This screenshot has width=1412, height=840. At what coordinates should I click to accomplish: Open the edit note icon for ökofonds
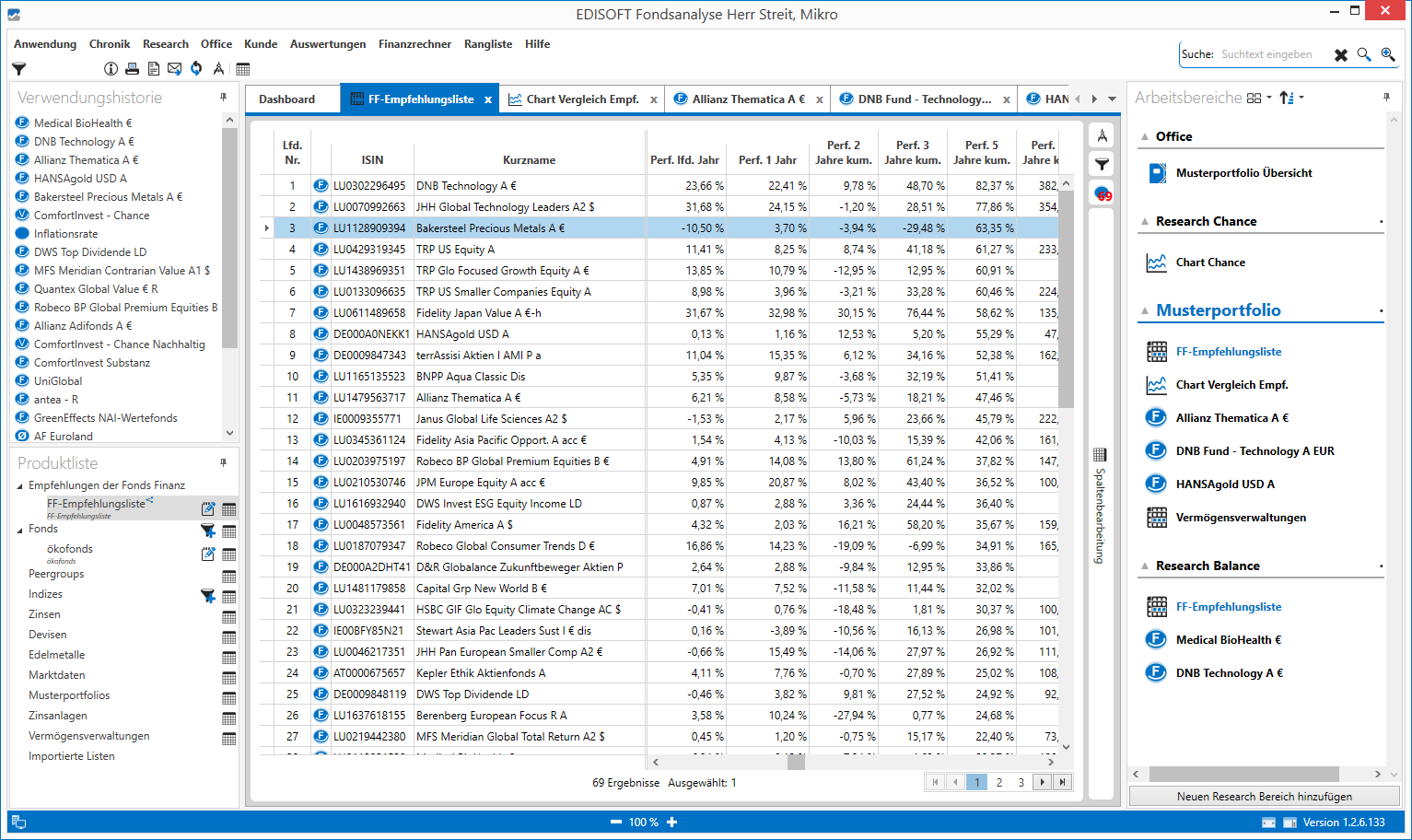(208, 554)
